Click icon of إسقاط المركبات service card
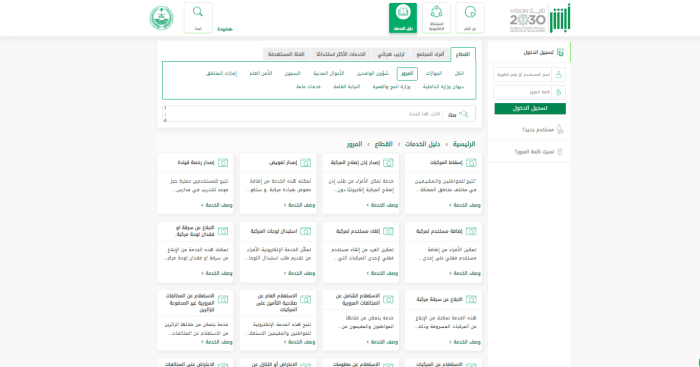The width and height of the screenshot is (700, 367). click(471, 163)
